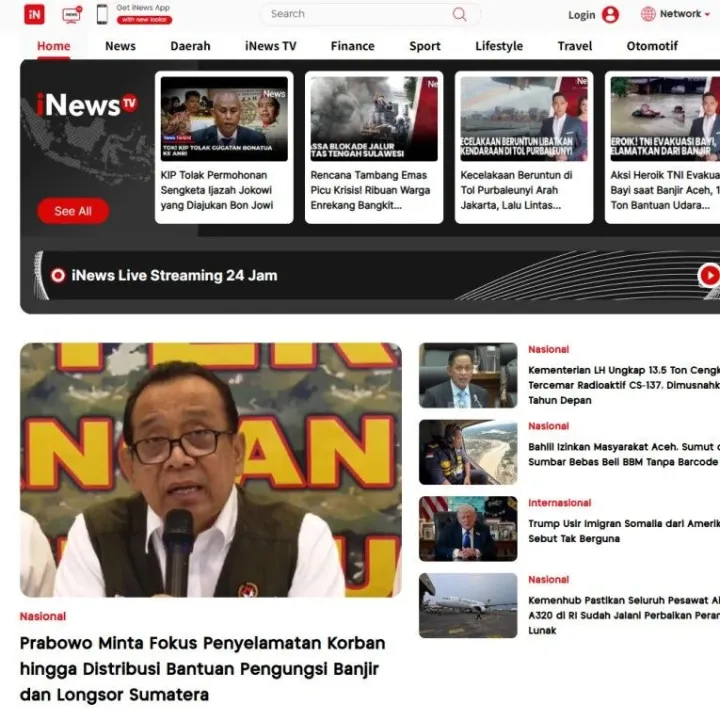Go to the Daerah tab
The width and height of the screenshot is (720, 720).
point(190,46)
